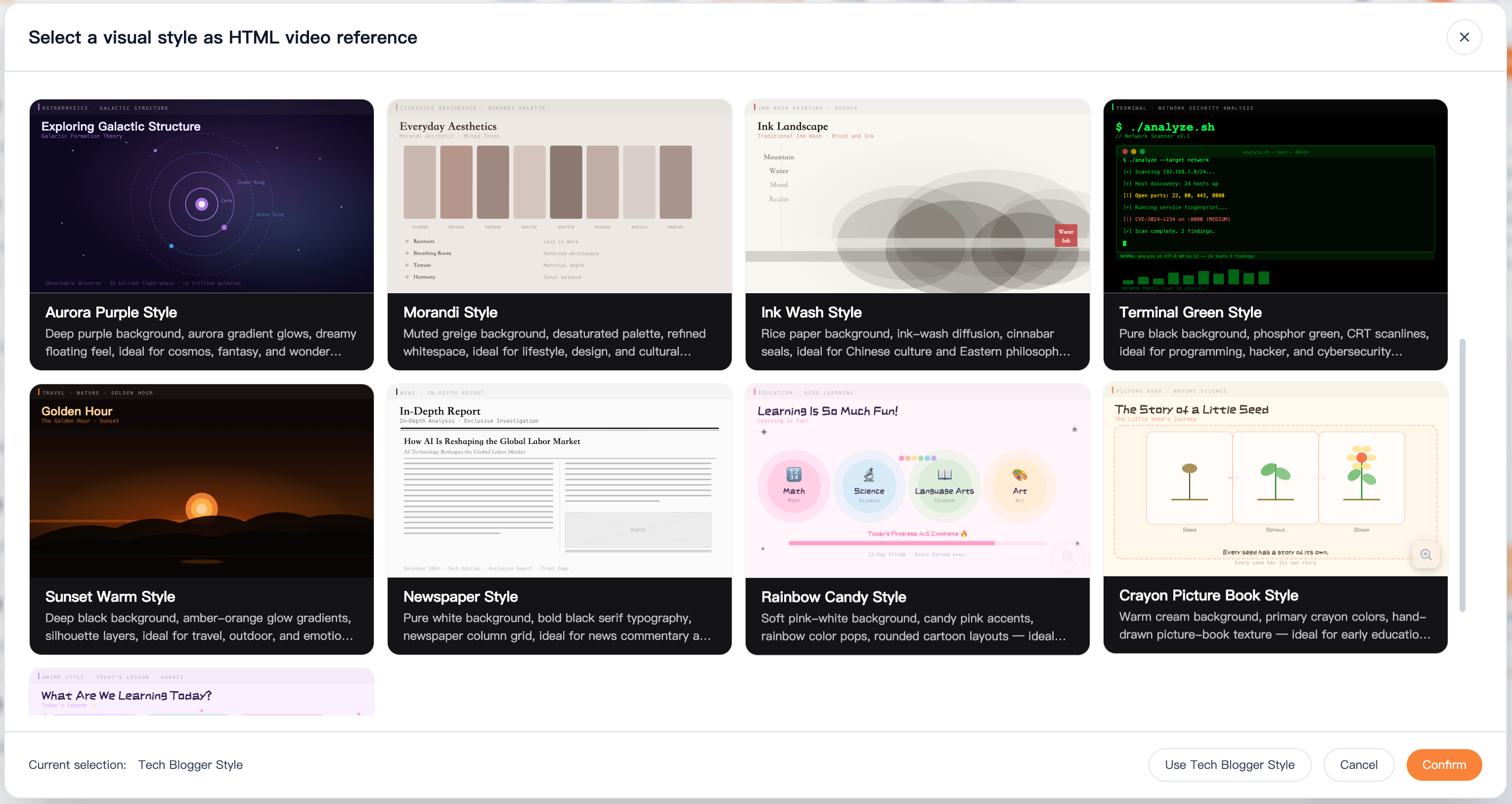Click the Seed panel in crayon preview
Viewport: 1512px width, 804px height.
(1189, 478)
